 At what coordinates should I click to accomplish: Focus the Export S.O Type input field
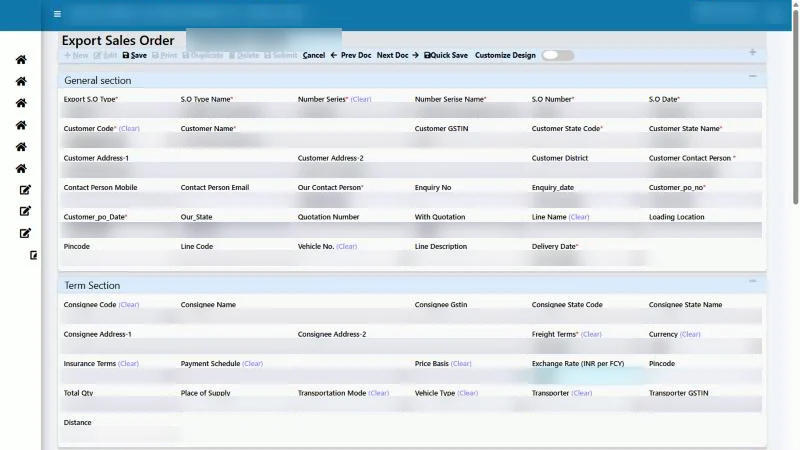[118, 111]
